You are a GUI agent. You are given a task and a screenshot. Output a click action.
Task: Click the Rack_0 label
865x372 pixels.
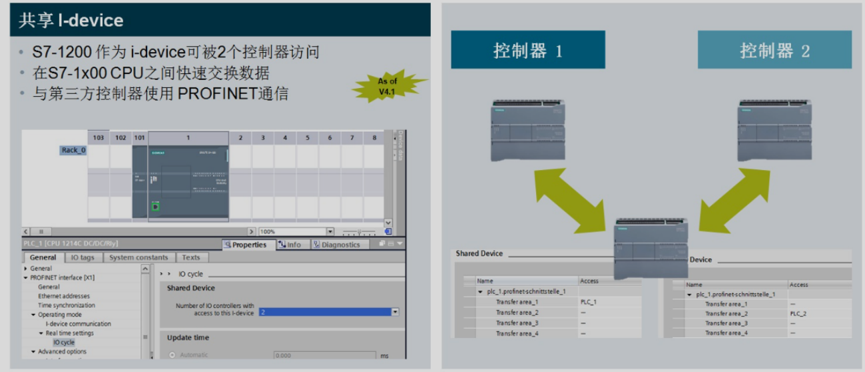pyautogui.click(x=73, y=150)
